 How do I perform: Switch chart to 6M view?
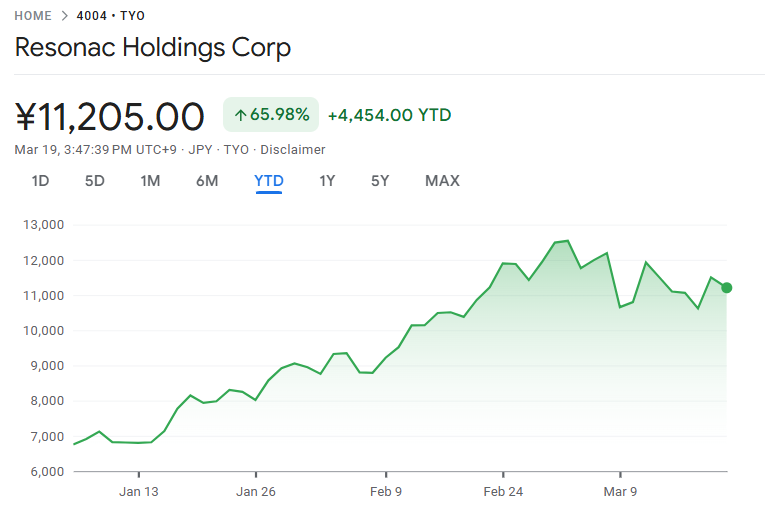click(x=207, y=181)
